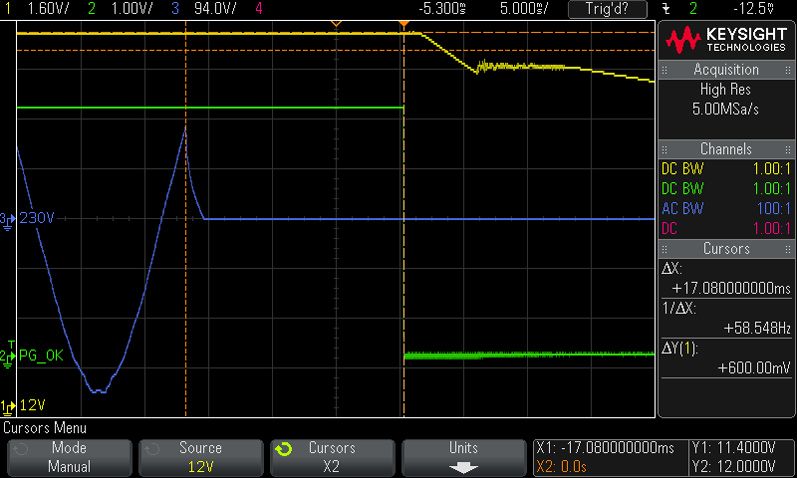The width and height of the screenshot is (797, 478).
Task: Open the Units softkey menu
Action: point(463,457)
